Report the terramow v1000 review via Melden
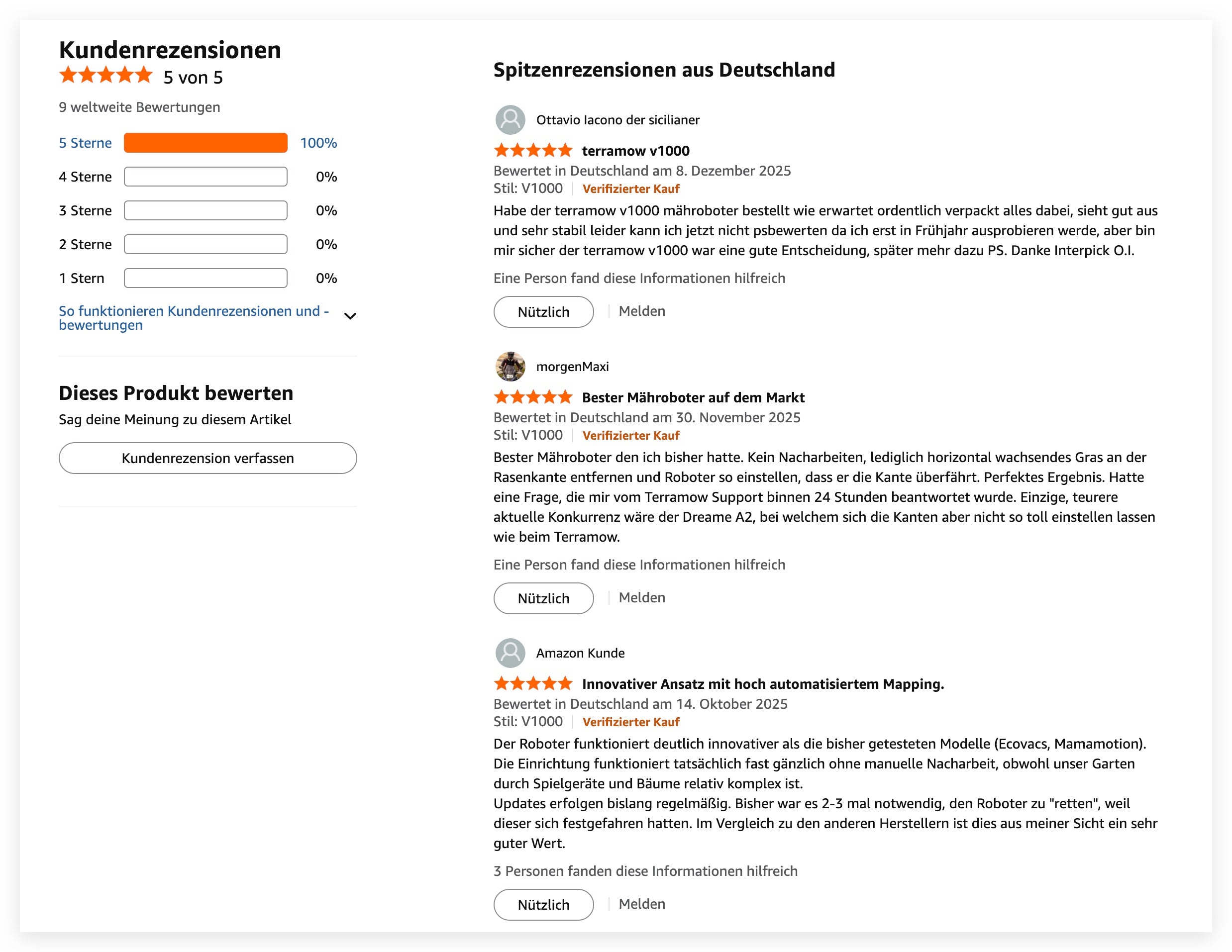This screenshot has height=952, width=1232. (x=641, y=311)
